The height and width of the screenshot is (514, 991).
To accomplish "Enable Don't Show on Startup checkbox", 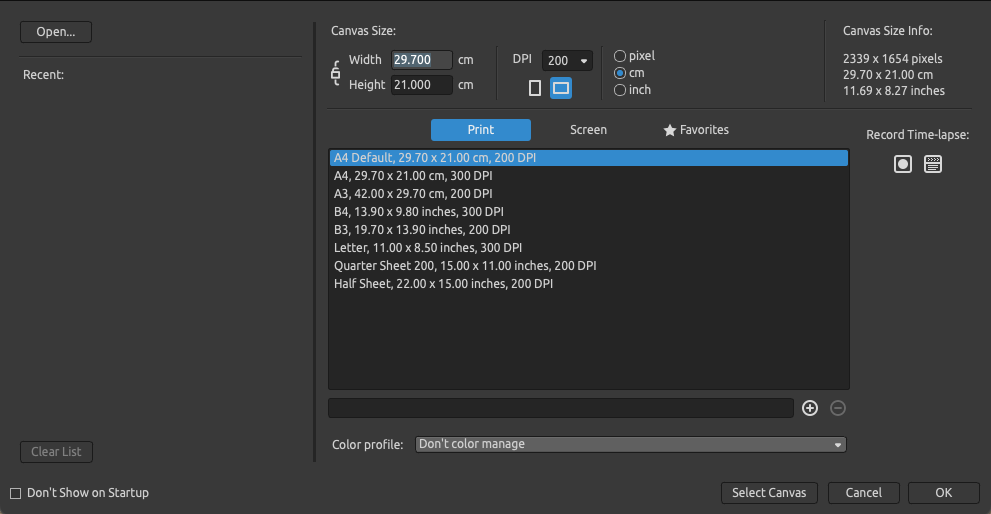I will (16, 493).
